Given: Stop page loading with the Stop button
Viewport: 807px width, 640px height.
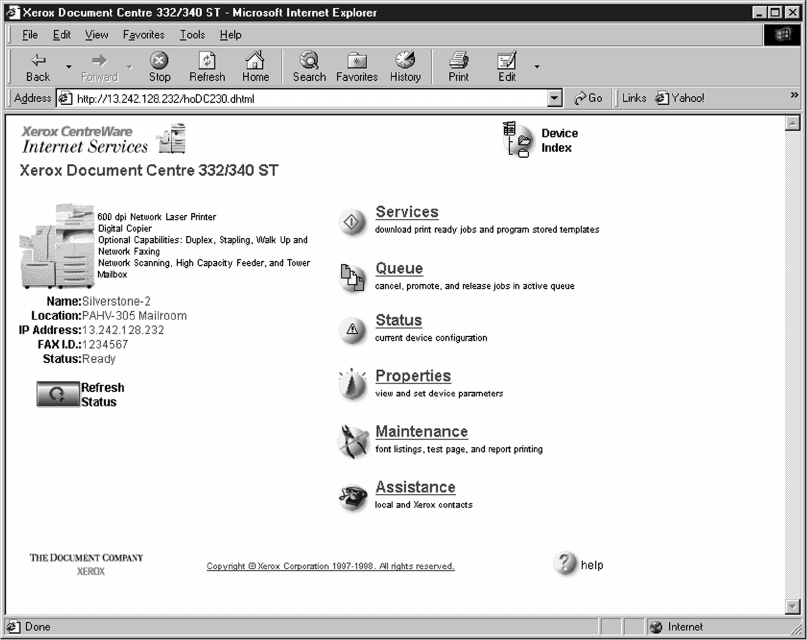Looking at the screenshot, I should (x=160, y=67).
